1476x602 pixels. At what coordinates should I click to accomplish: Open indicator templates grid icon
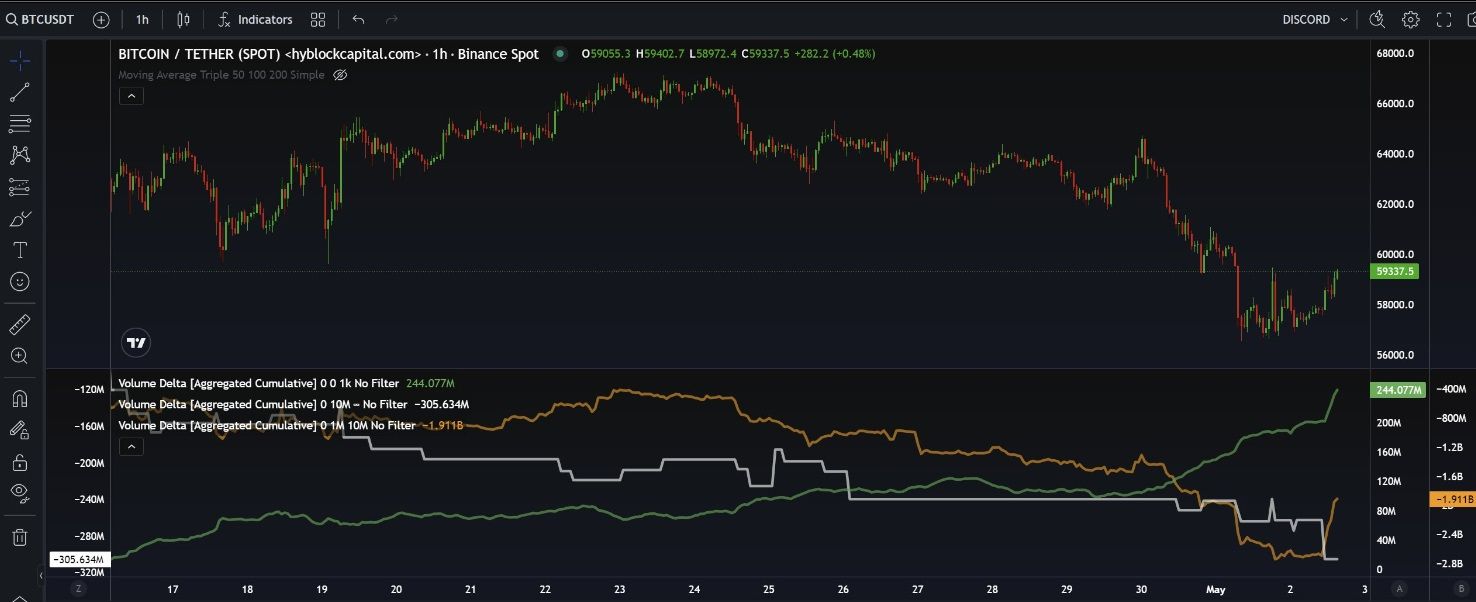[318, 19]
